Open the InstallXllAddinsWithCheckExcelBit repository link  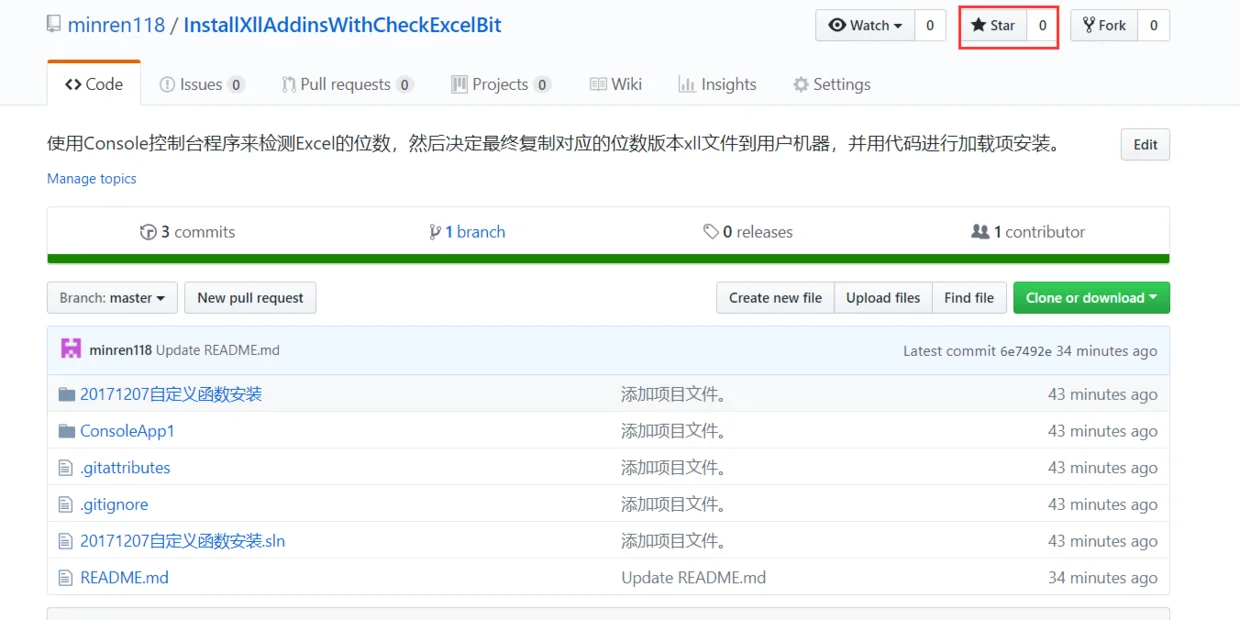[343, 25]
